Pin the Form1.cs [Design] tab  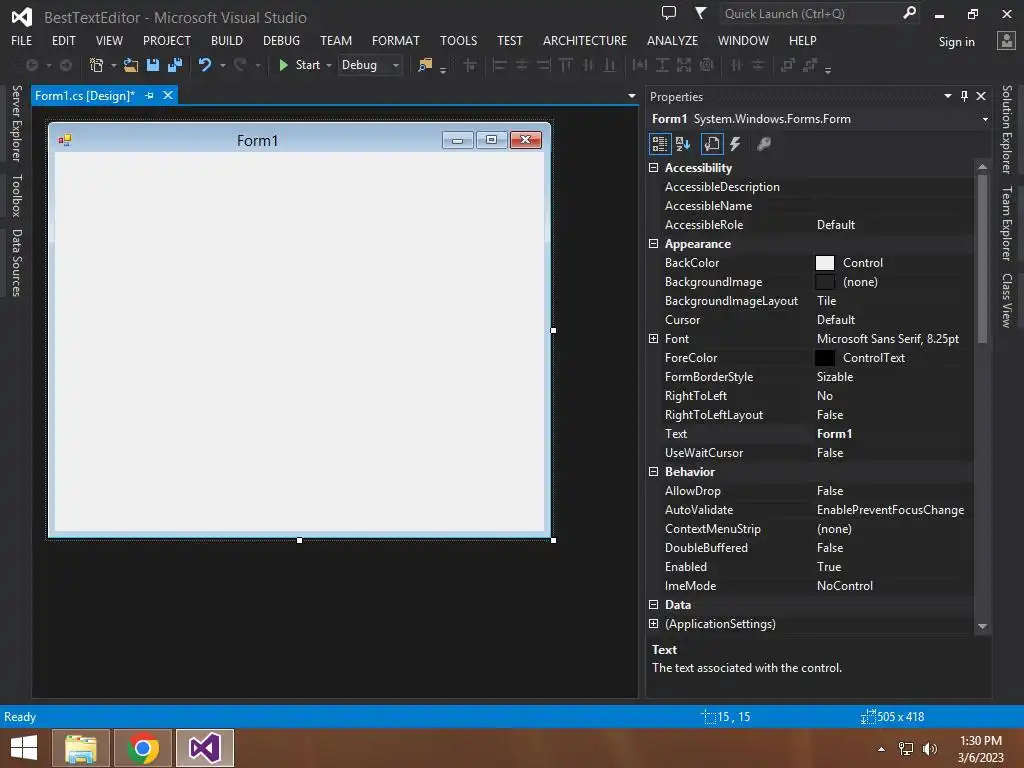pos(150,96)
